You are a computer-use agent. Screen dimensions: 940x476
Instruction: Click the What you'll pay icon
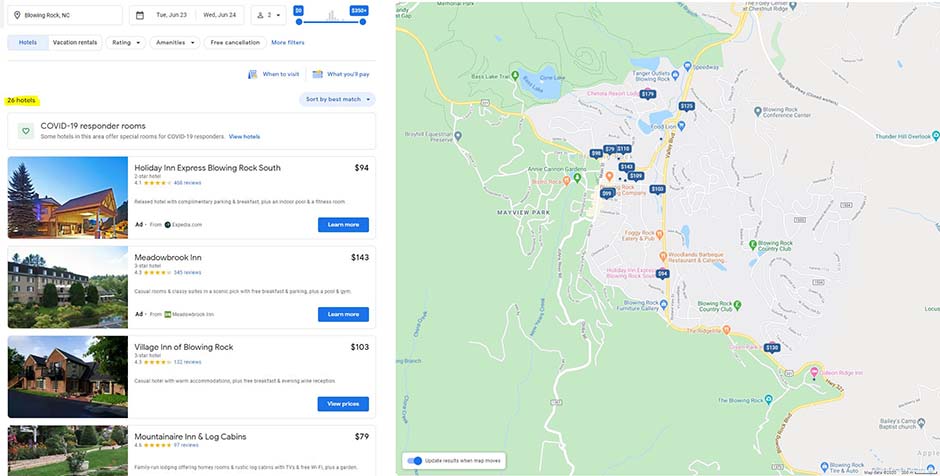pyautogui.click(x=317, y=74)
